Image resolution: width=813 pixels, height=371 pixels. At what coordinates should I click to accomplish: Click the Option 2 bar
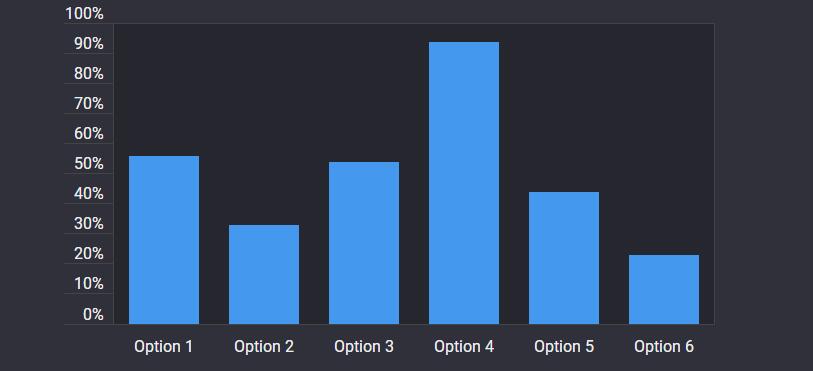coord(264,275)
